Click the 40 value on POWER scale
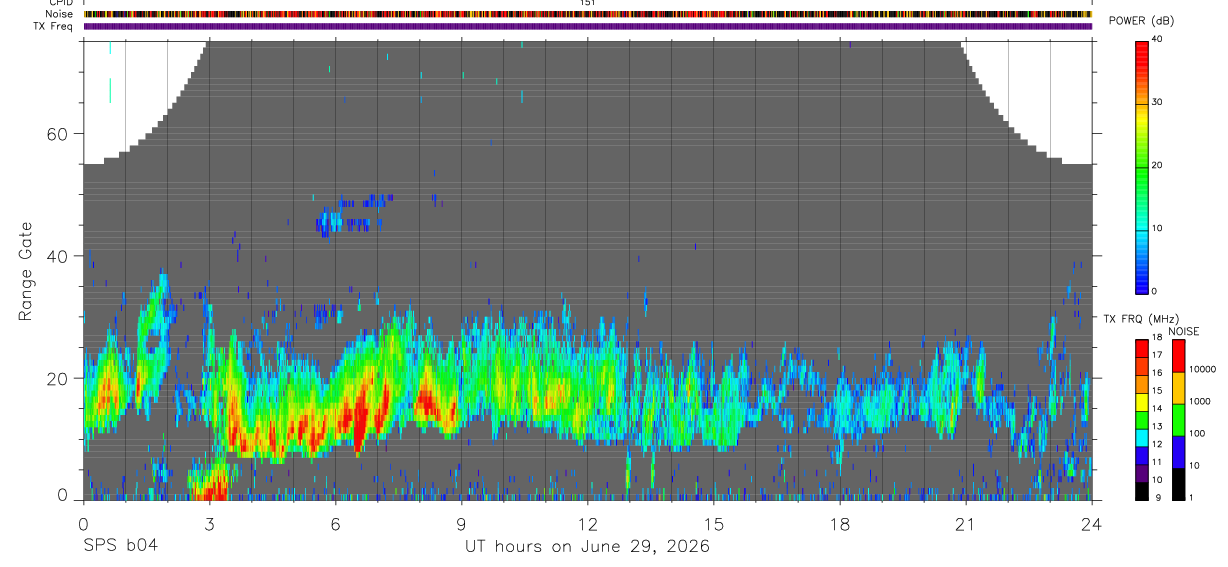Screen dimensions: 1228x567 coord(1158,39)
